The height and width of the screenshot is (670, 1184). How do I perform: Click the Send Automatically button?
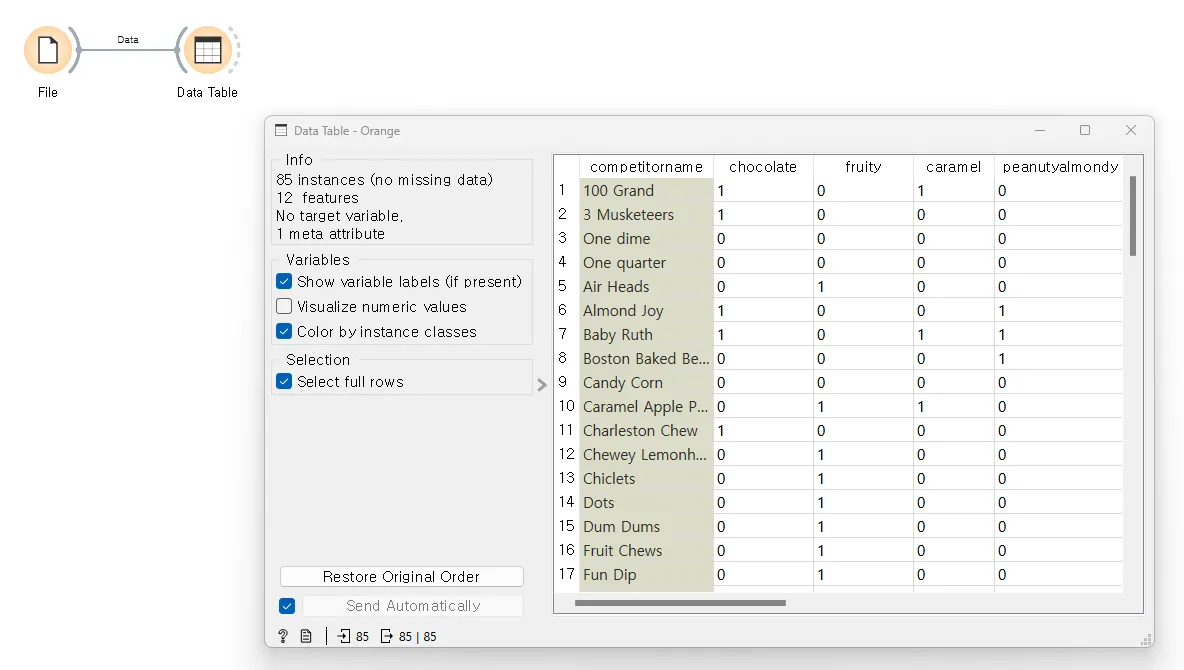pos(413,606)
